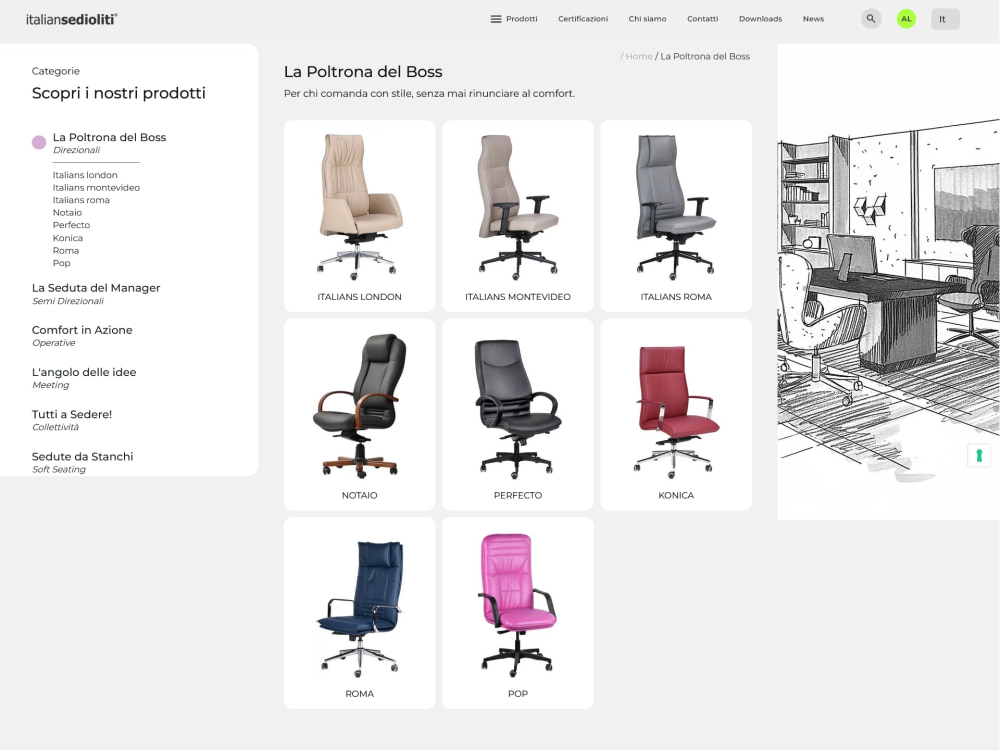Screen dimensions: 1000x750
Task: Open the Downloads menu item
Action: (x=760, y=19)
